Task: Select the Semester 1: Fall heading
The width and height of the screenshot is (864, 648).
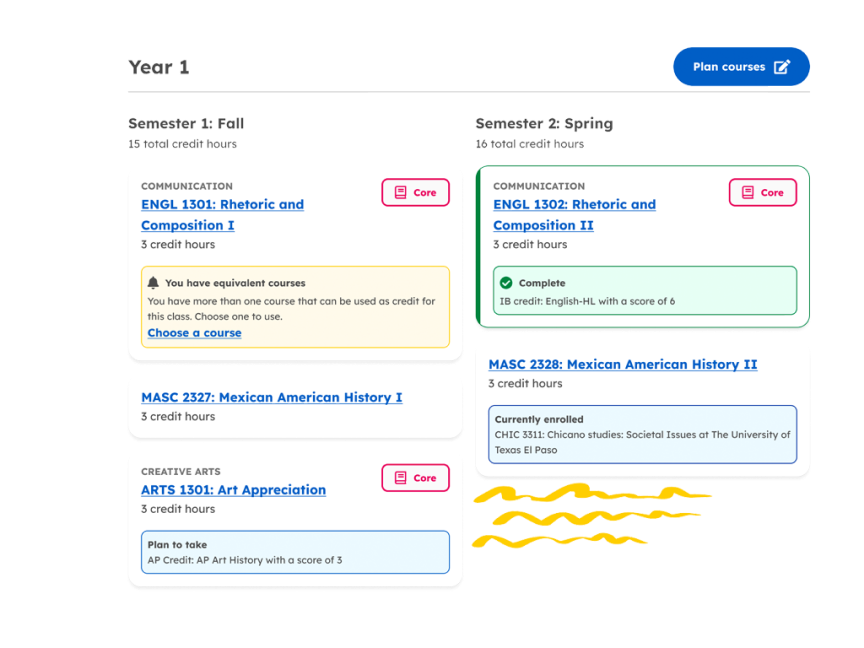Action: click(186, 124)
